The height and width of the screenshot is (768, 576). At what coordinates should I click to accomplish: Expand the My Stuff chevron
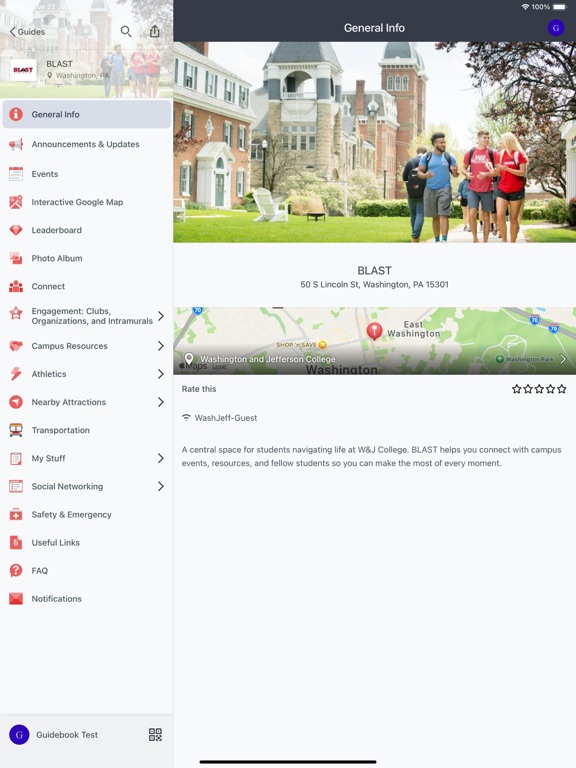click(161, 458)
